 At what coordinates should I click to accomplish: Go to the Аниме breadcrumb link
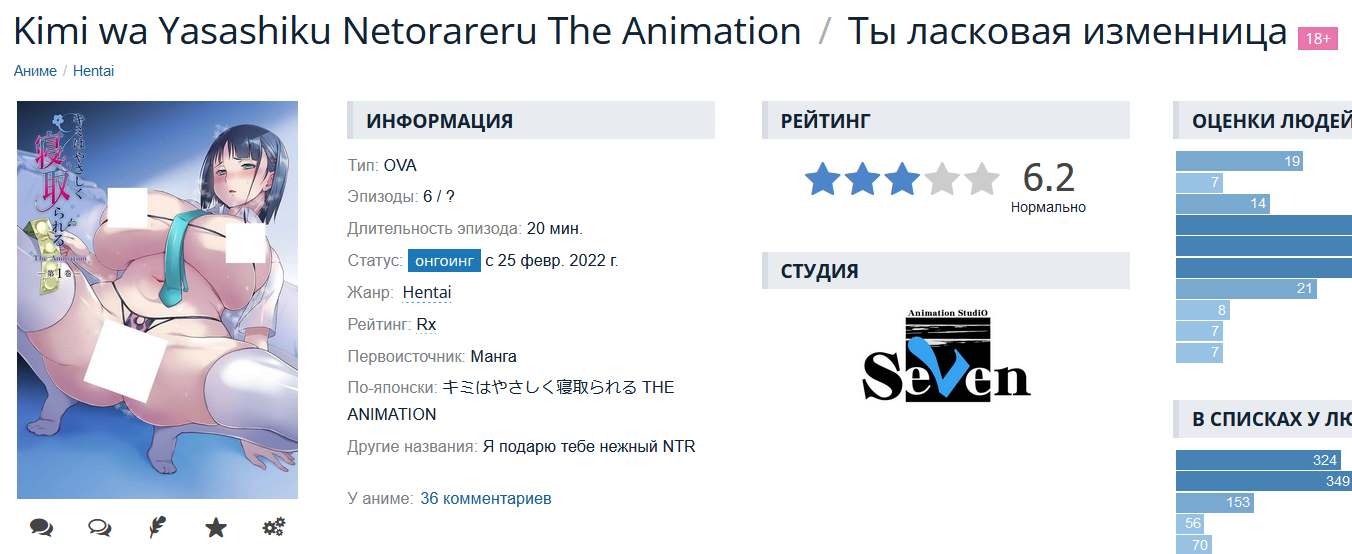click(35, 71)
